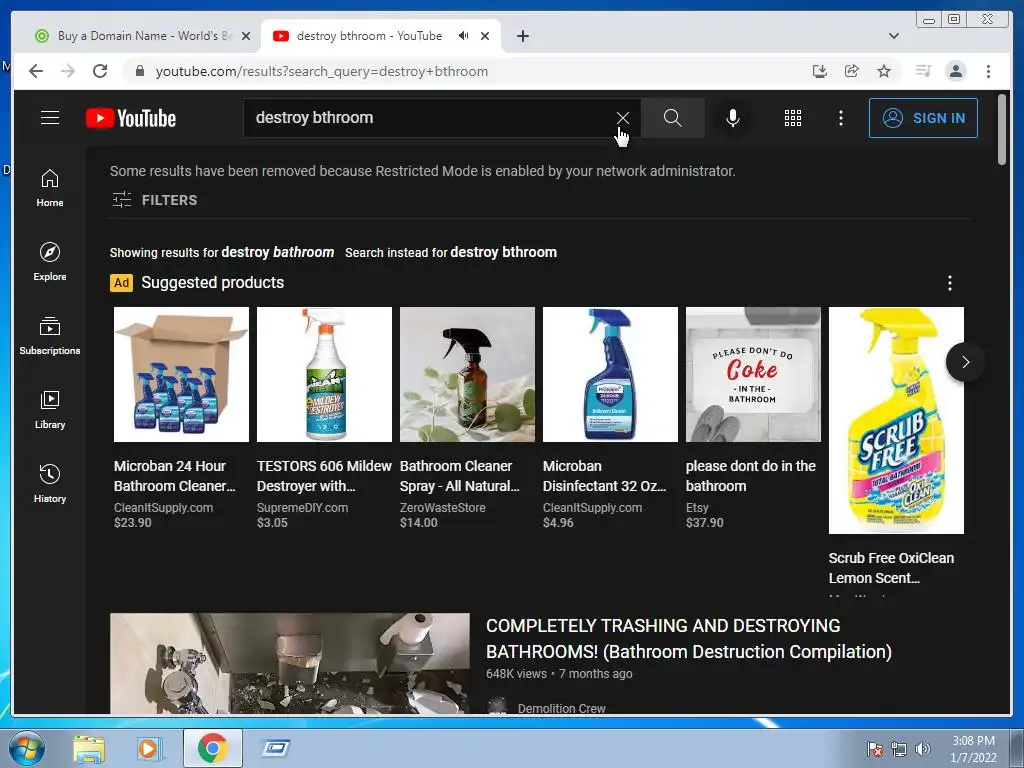Click 'please dont do in the bathroom' title
The height and width of the screenshot is (768, 1024).
coord(751,476)
